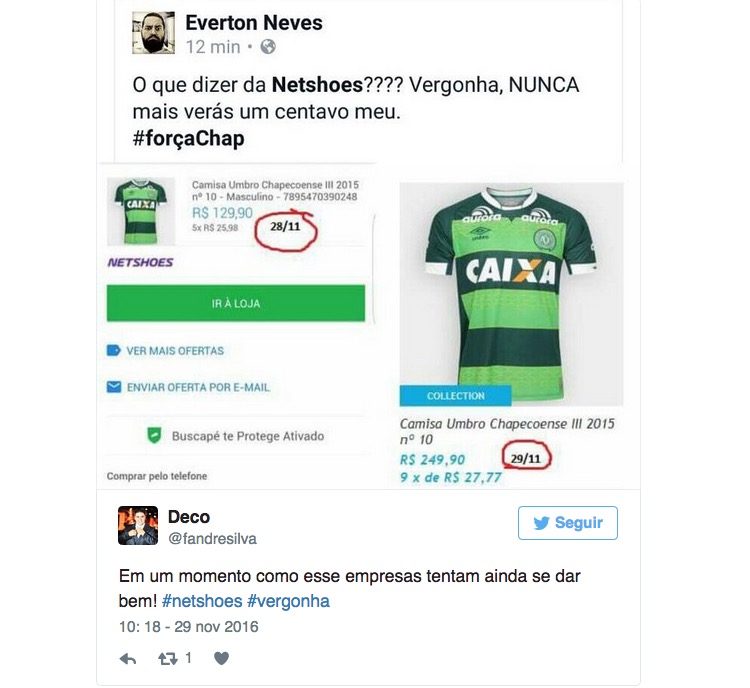Image resolution: width=750 pixels, height=688 pixels.
Task: Click the retweet icon under the tweet
Action: [x=167, y=659]
